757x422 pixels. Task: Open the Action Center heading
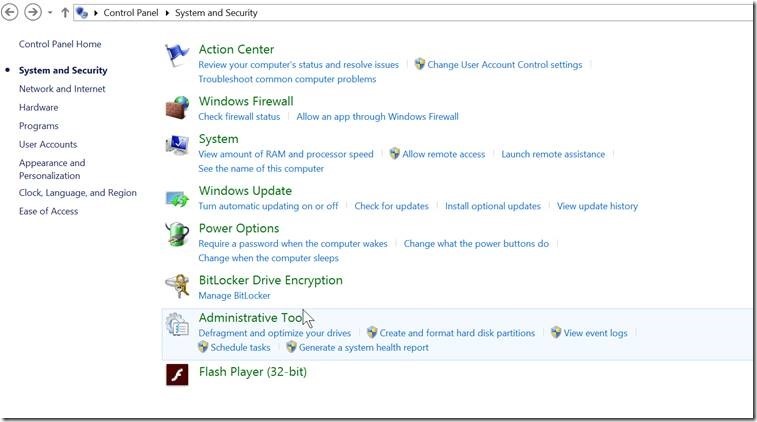(237, 49)
